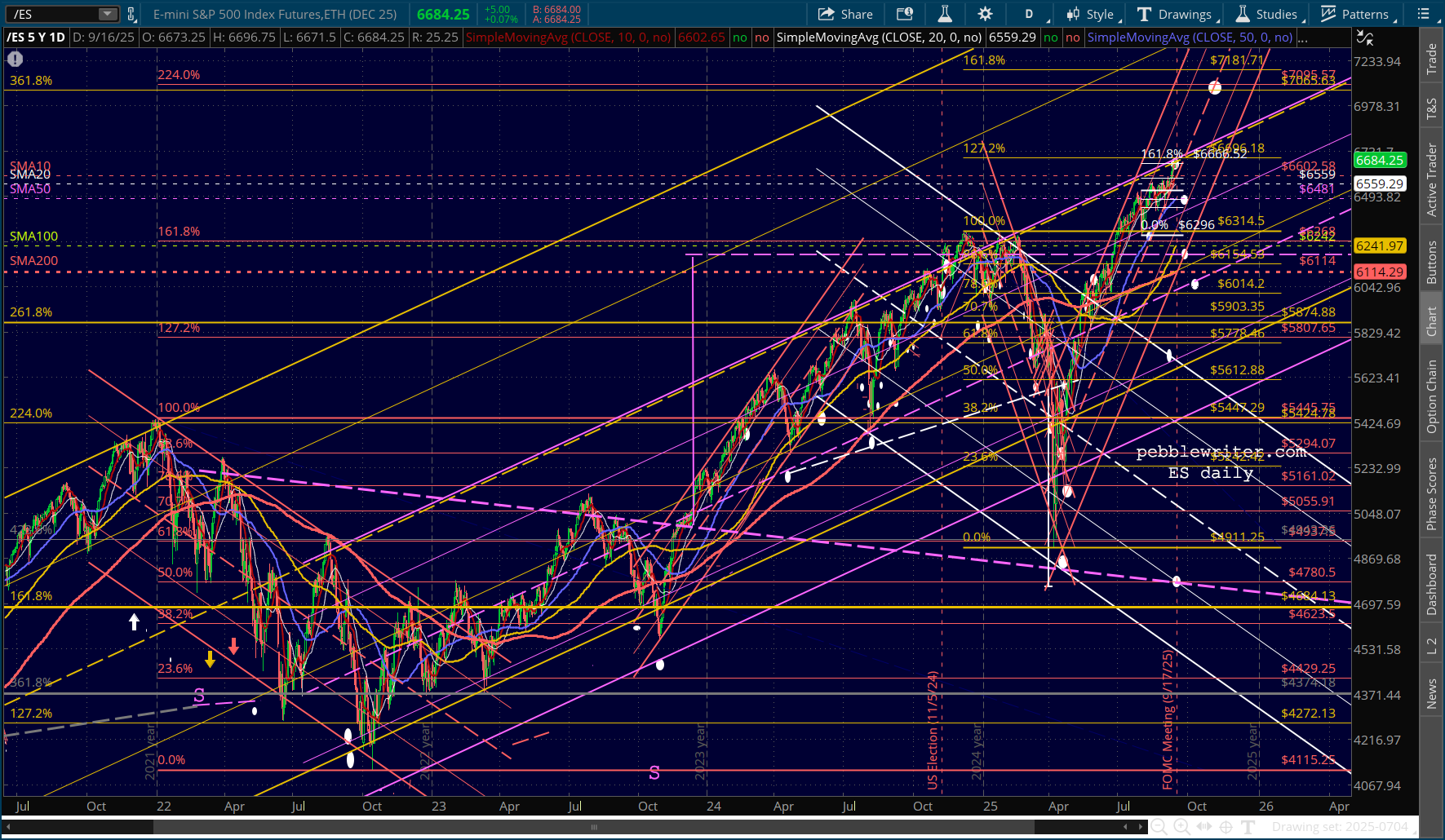Toggle the Option Chain side panel
The image size is (1445, 840).
coord(1431,396)
